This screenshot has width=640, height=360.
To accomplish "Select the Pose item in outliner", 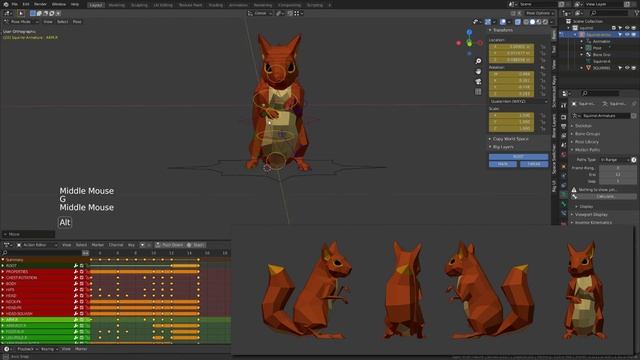I will click(x=597, y=48).
